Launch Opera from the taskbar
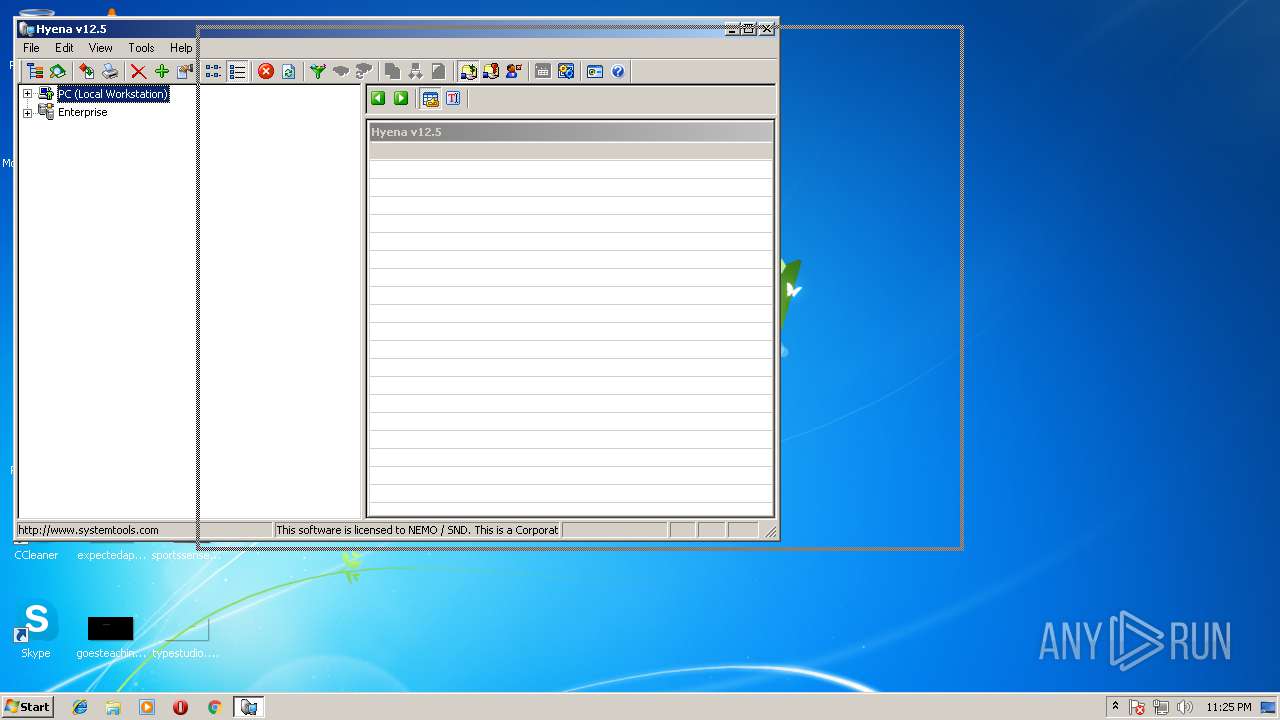This screenshot has width=1280, height=720. (x=180, y=707)
